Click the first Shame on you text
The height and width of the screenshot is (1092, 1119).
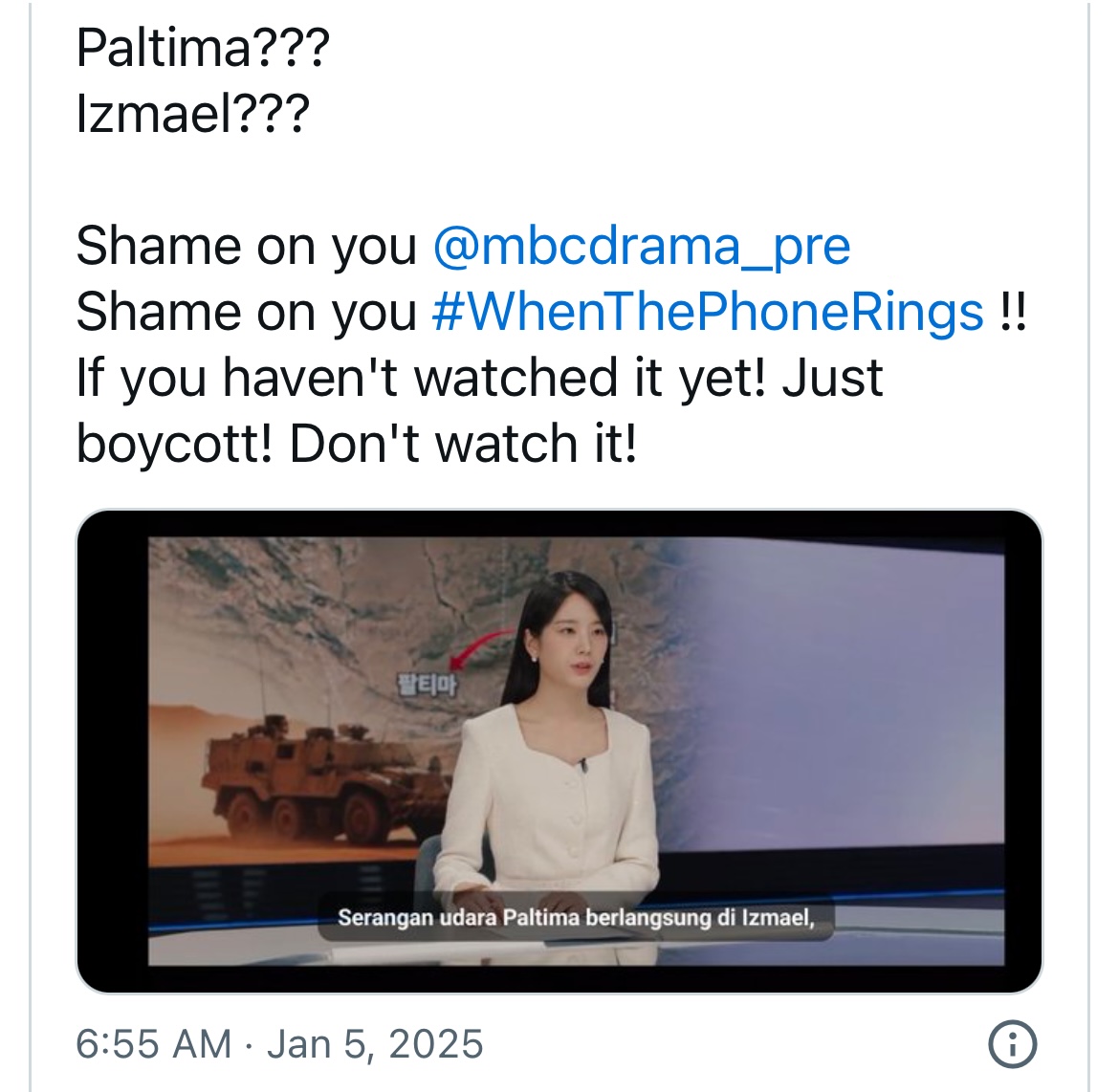coord(246,247)
